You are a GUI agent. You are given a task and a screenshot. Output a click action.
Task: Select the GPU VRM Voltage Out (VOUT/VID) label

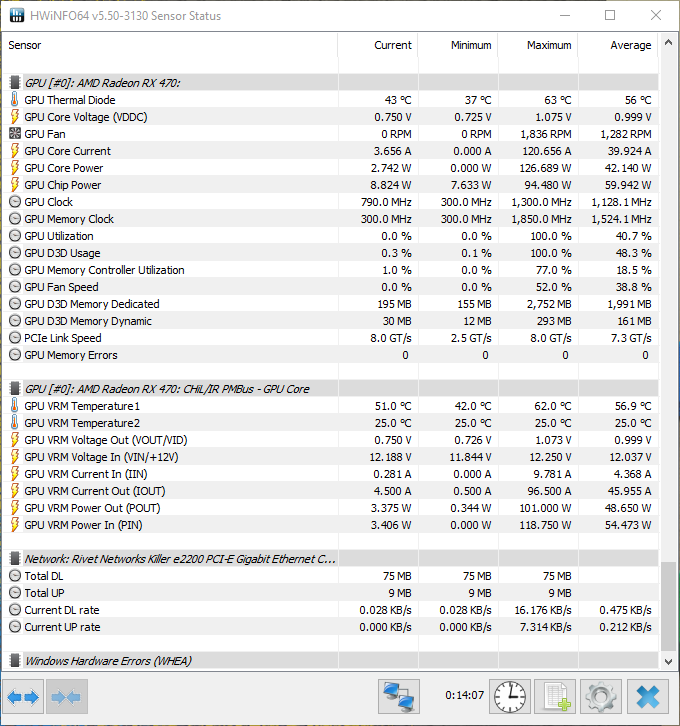[x=106, y=440]
